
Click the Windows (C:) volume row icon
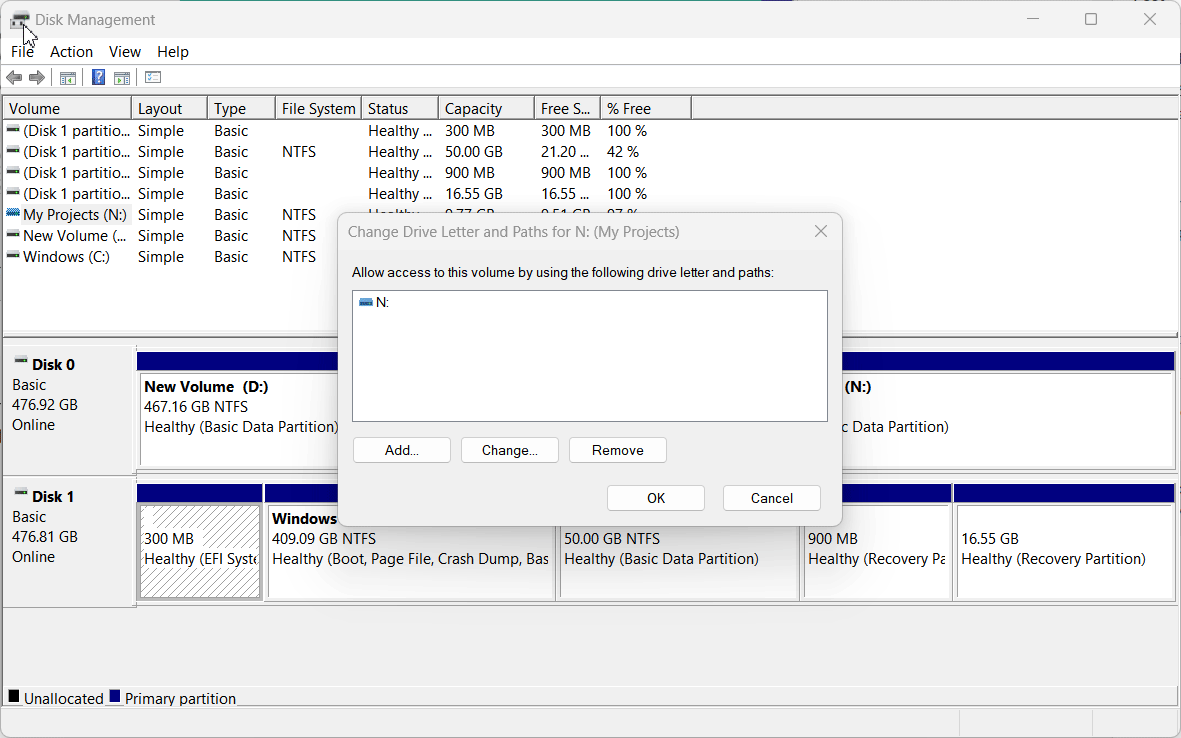click(13, 256)
